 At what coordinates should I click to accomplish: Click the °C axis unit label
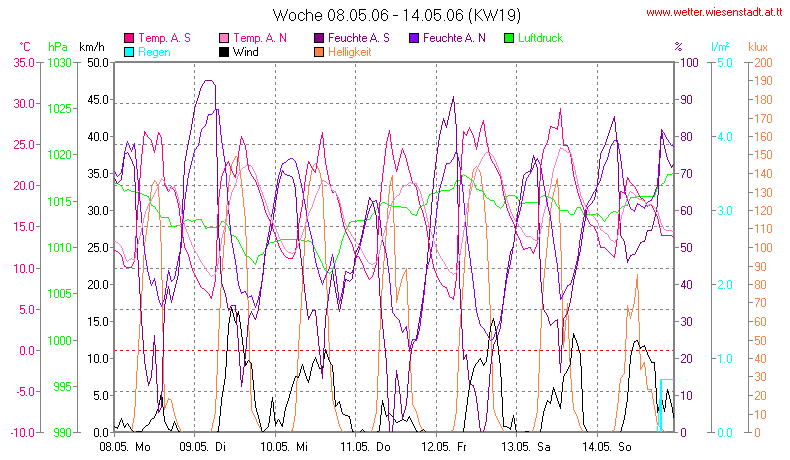(x=25, y=47)
